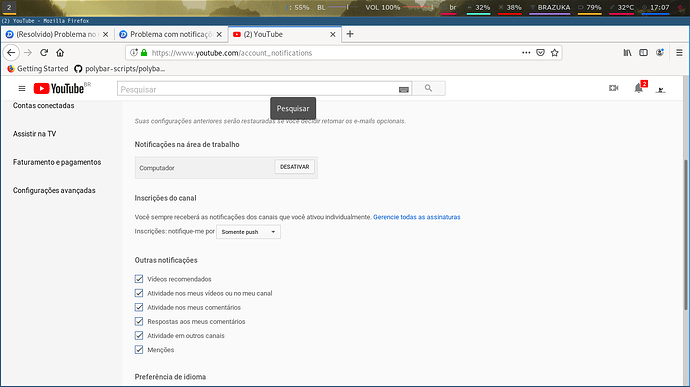Click the polybar BL backlight indicator

(321, 7)
